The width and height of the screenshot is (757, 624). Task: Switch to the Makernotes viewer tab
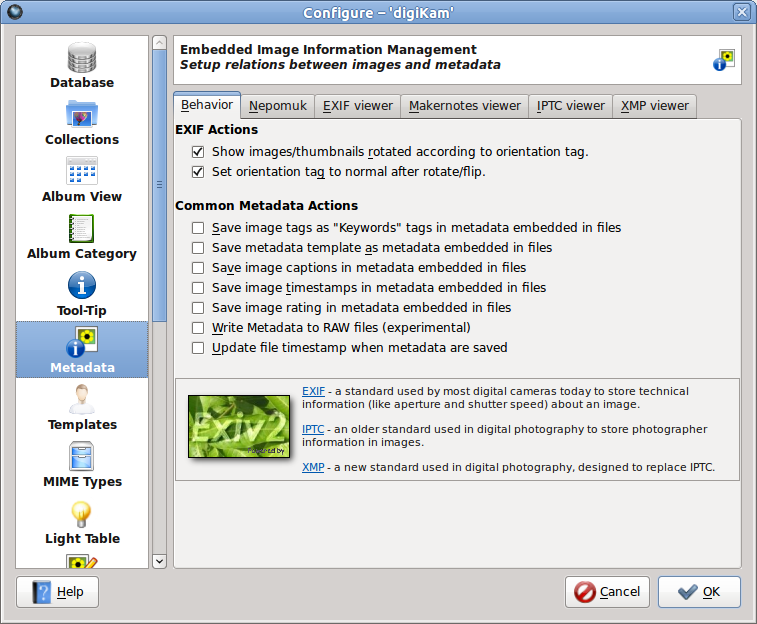click(x=464, y=106)
